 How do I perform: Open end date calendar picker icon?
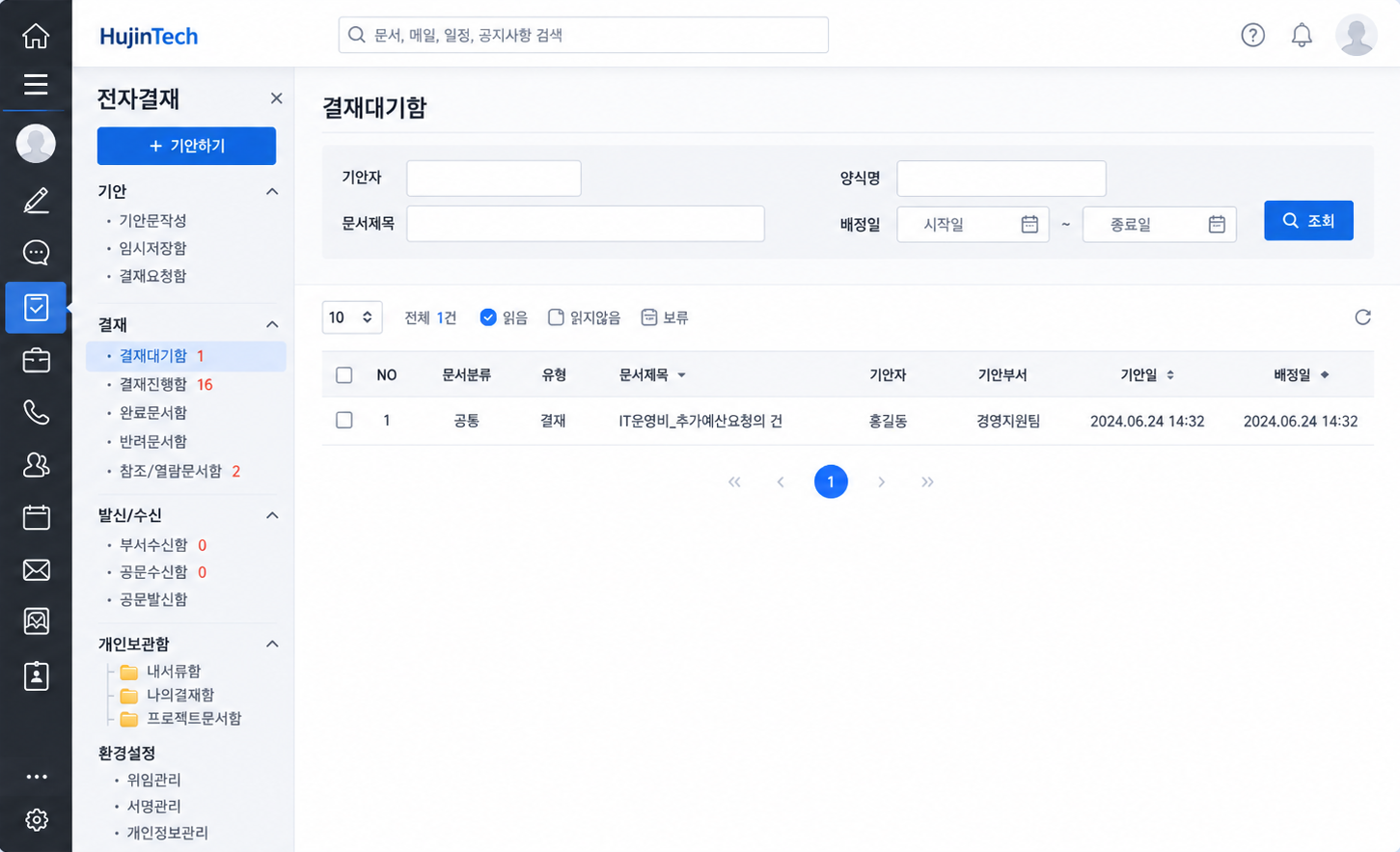[x=1217, y=224]
